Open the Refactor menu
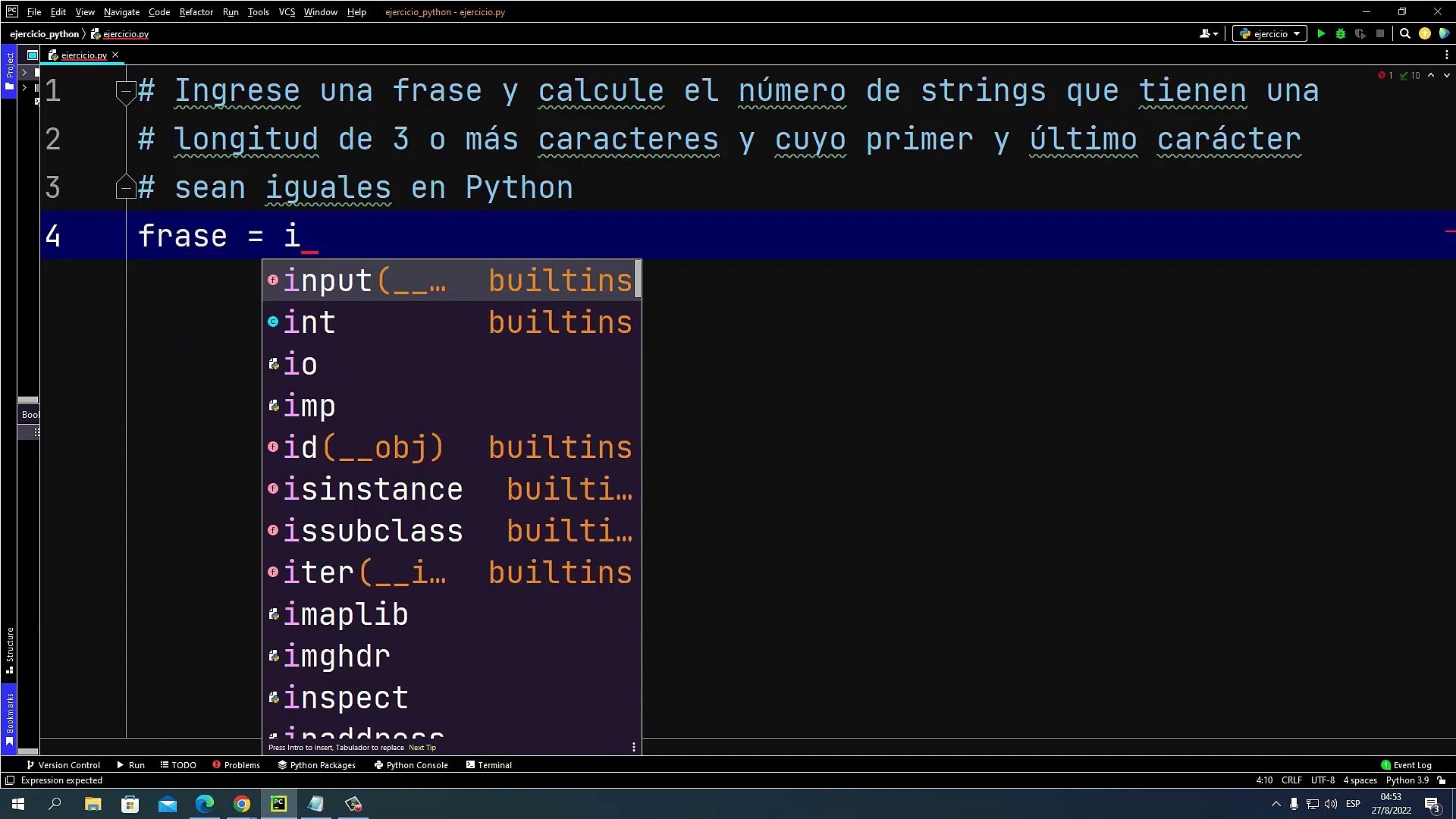The width and height of the screenshot is (1456, 819). pyautogui.click(x=196, y=11)
